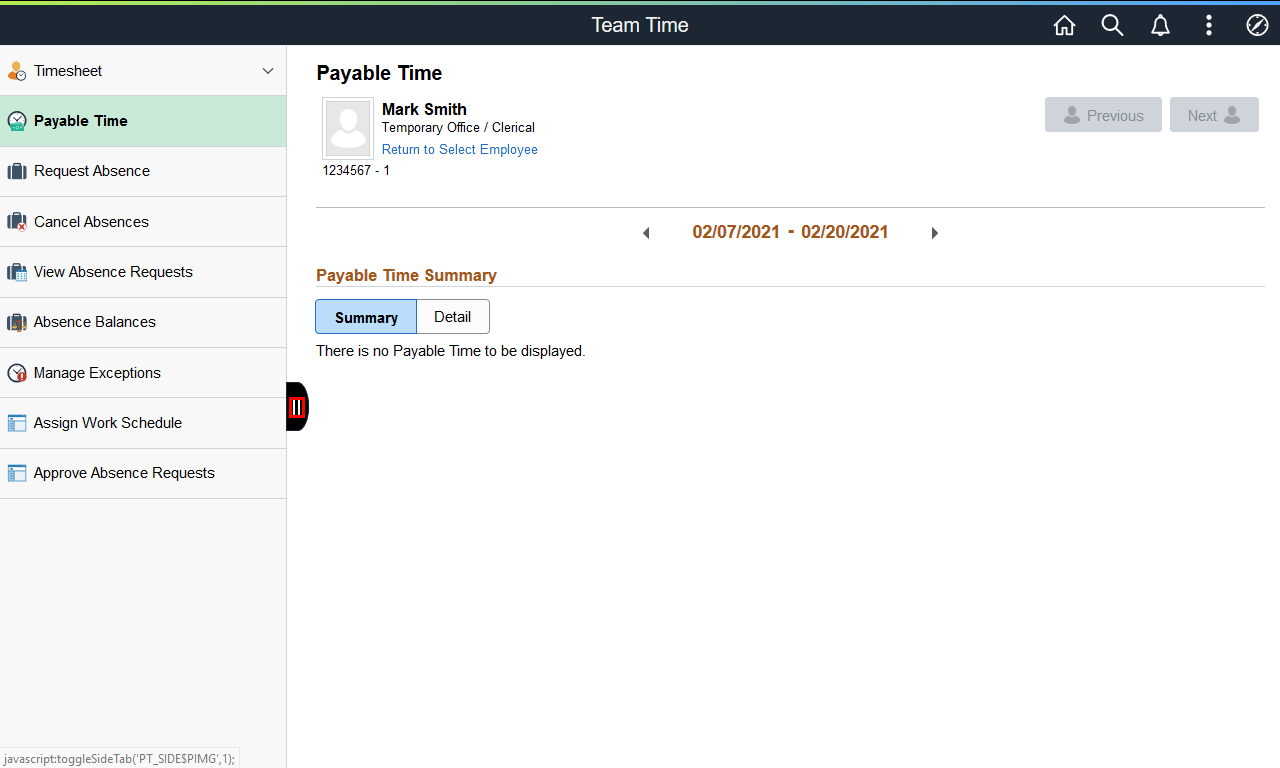Advance to next pay period arrow
Image resolution: width=1280 pixels, height=768 pixels.
(x=934, y=233)
